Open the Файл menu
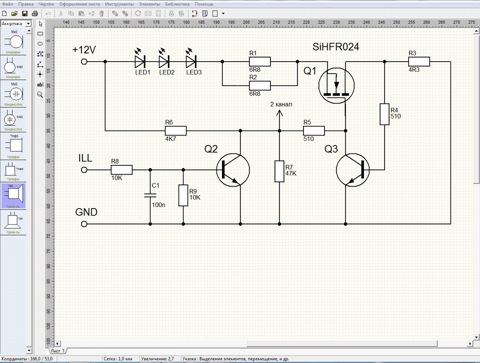This screenshot has height=363, width=480. (x=7, y=4)
